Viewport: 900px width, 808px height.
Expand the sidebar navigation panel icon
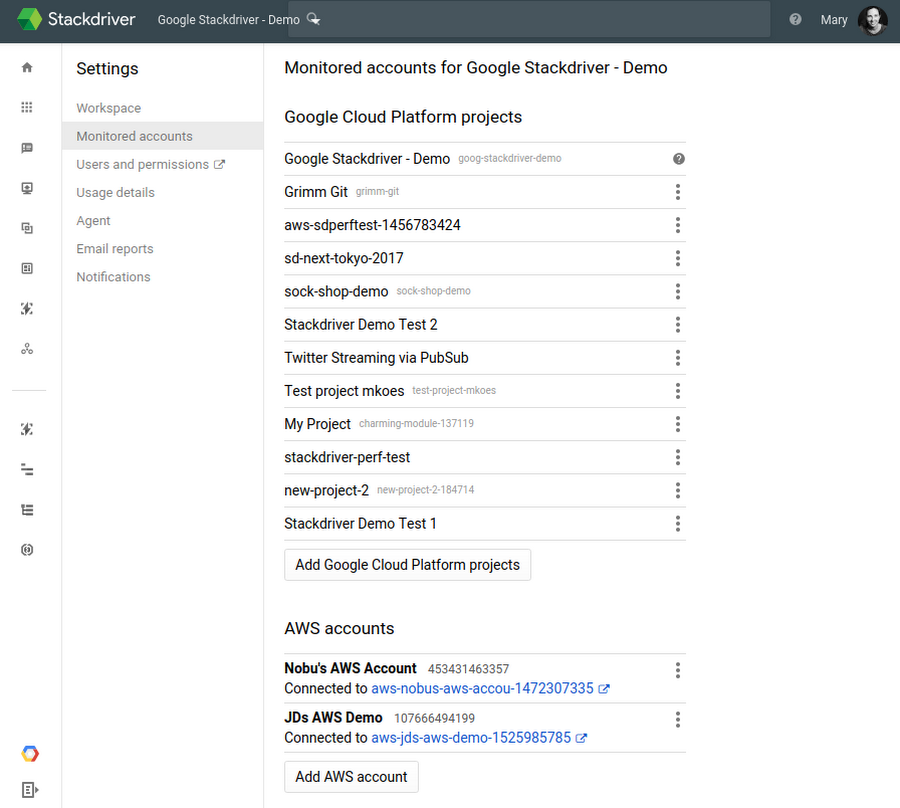coord(29,790)
